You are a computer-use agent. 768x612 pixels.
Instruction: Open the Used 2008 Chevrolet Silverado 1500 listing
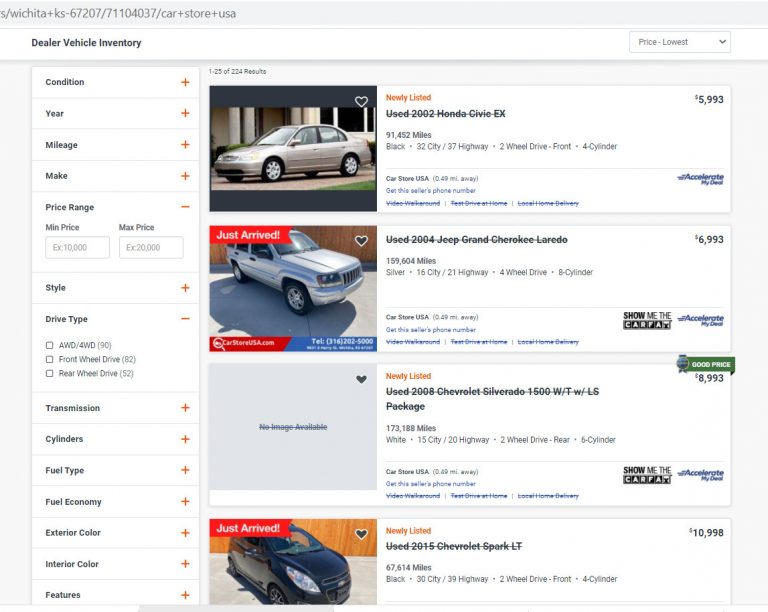point(492,399)
